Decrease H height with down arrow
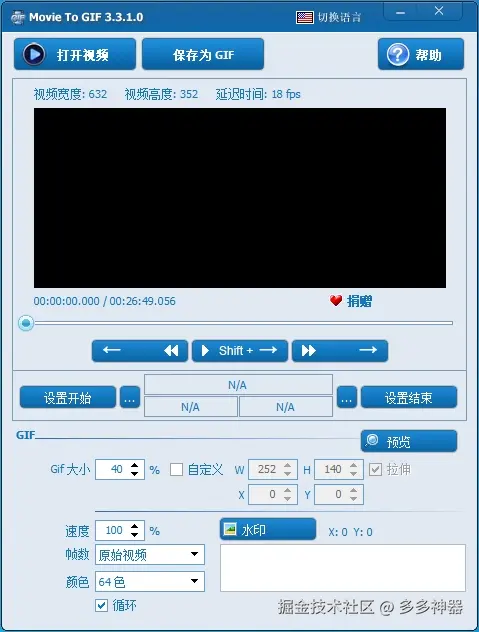479x632 pixels. coord(353,474)
